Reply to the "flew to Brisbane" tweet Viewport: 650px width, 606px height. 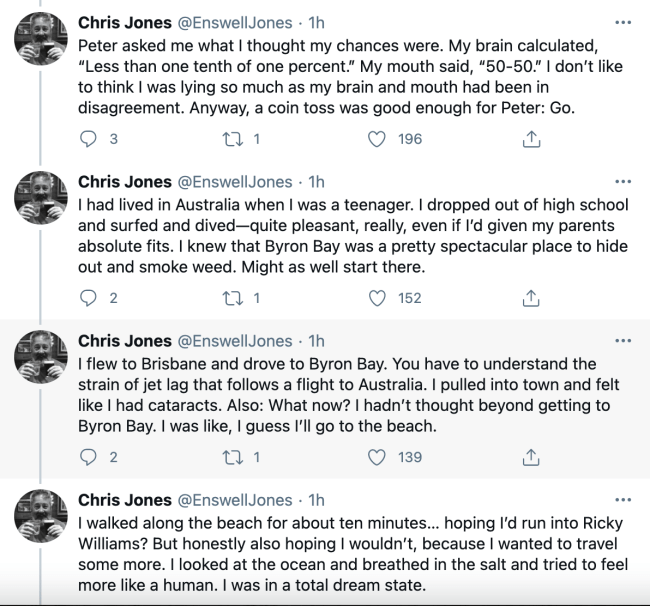(88, 458)
